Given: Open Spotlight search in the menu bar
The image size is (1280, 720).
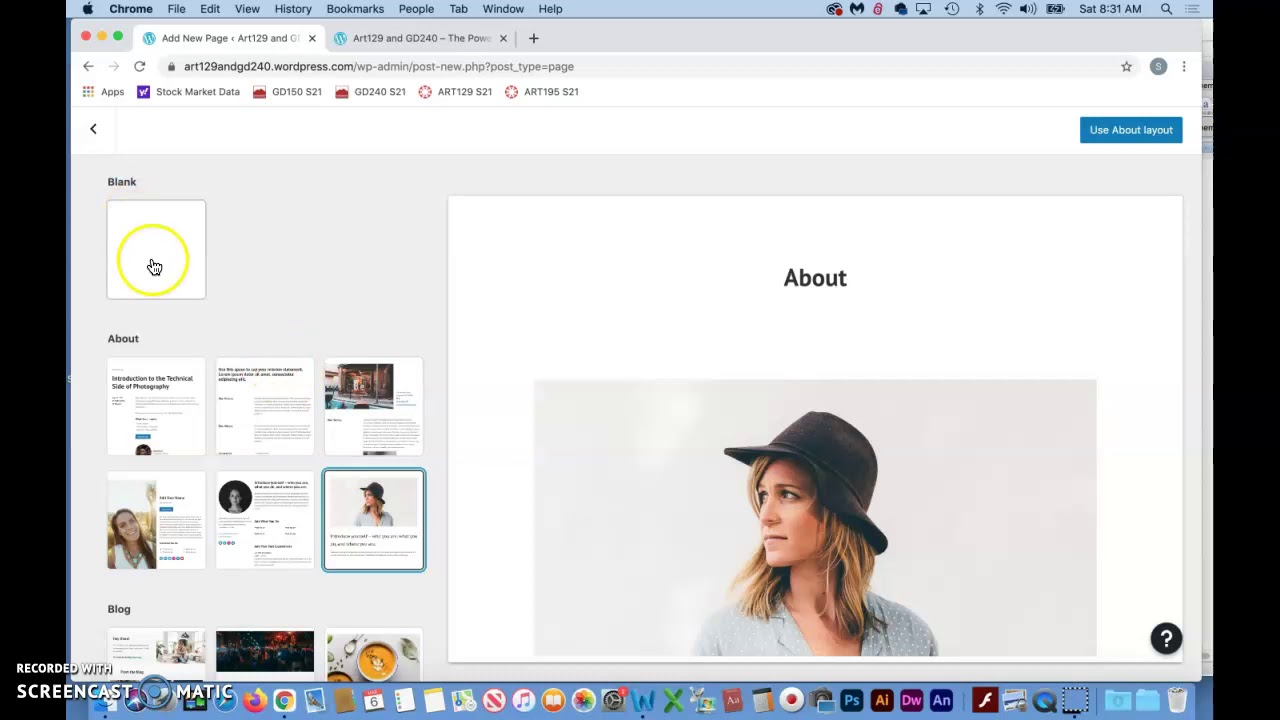Looking at the screenshot, I should point(1166,9).
